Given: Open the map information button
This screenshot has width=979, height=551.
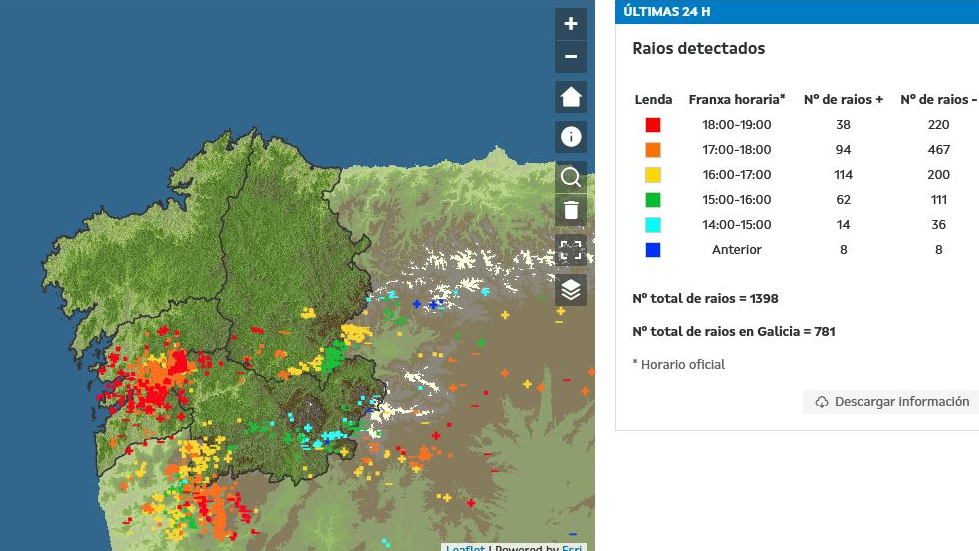Looking at the screenshot, I should tap(571, 137).
